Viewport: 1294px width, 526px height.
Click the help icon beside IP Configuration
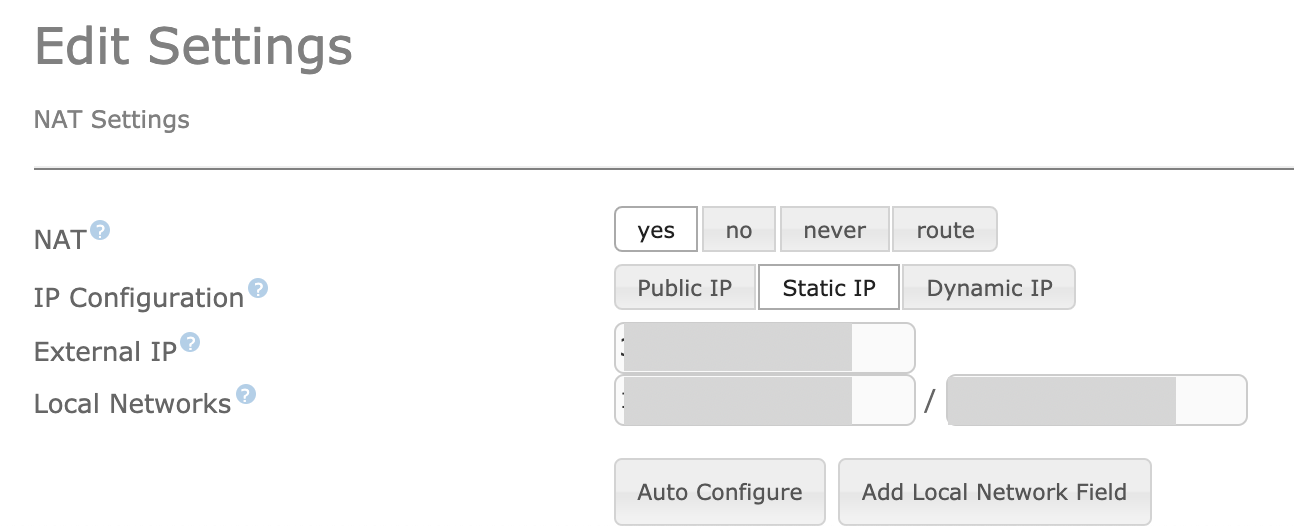258,289
